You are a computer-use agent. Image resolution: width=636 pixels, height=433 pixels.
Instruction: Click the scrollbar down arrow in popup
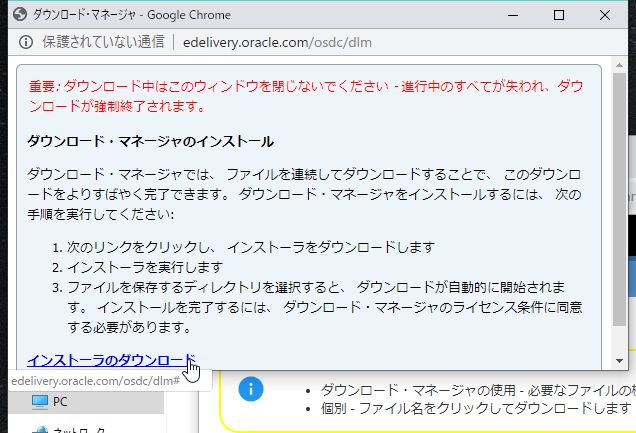coord(619,360)
